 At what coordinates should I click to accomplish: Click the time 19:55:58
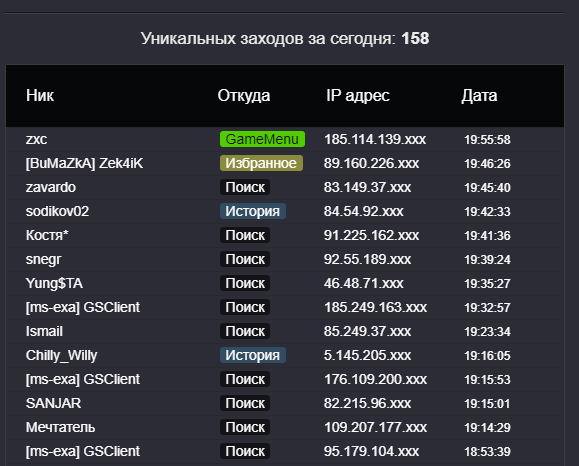(487, 140)
